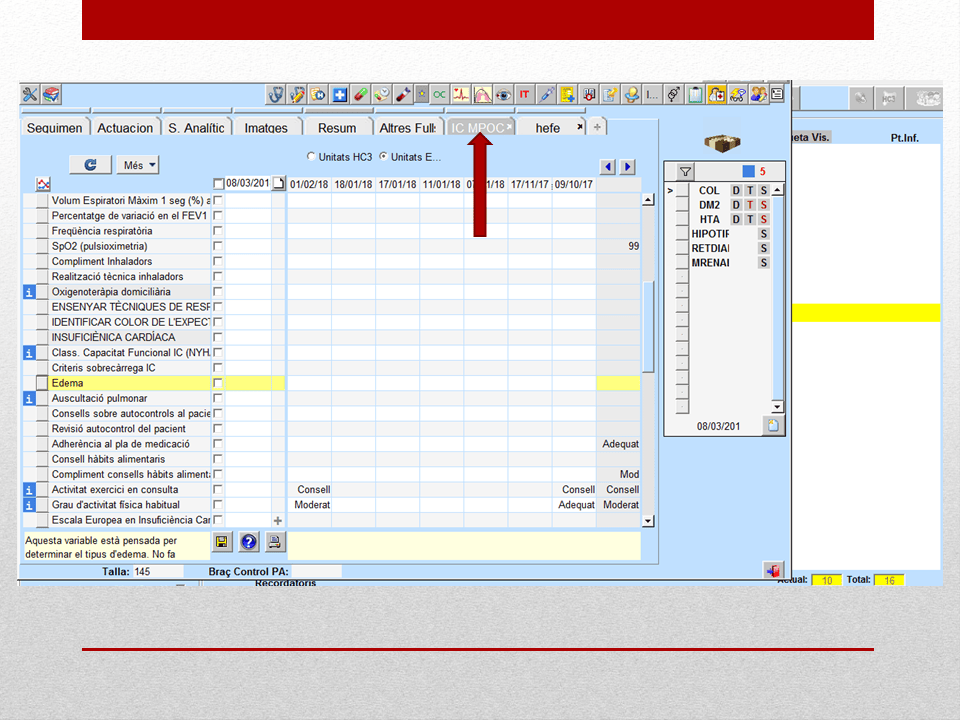Viewport: 960px width, 720px height.
Task: Open the blue question mark help icon
Action: pyautogui.click(x=249, y=541)
